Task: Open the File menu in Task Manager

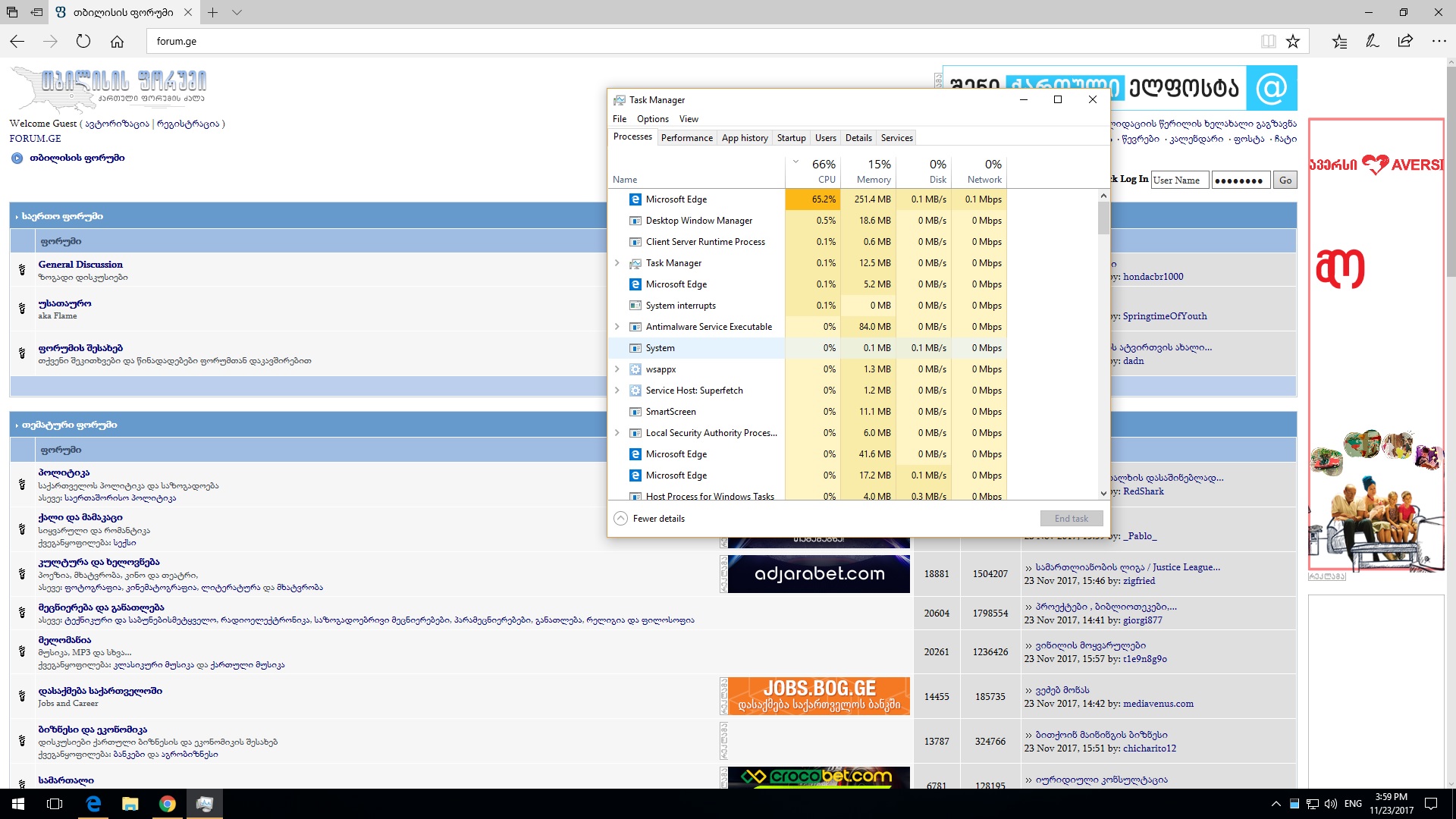Action: pyautogui.click(x=620, y=119)
